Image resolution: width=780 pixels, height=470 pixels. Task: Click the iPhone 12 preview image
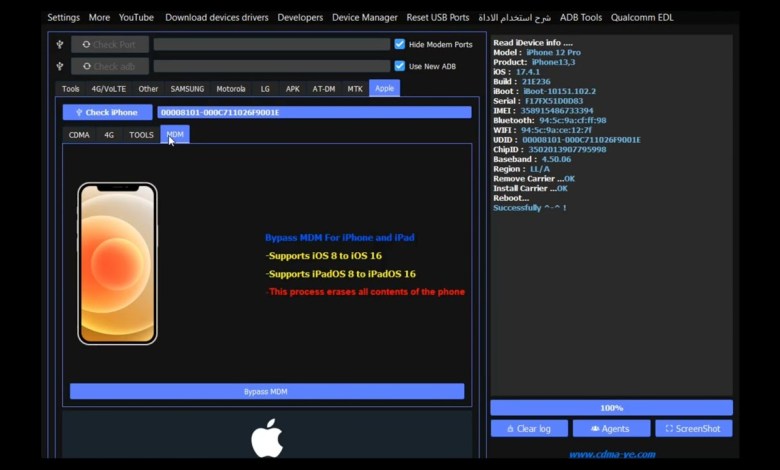(x=117, y=263)
